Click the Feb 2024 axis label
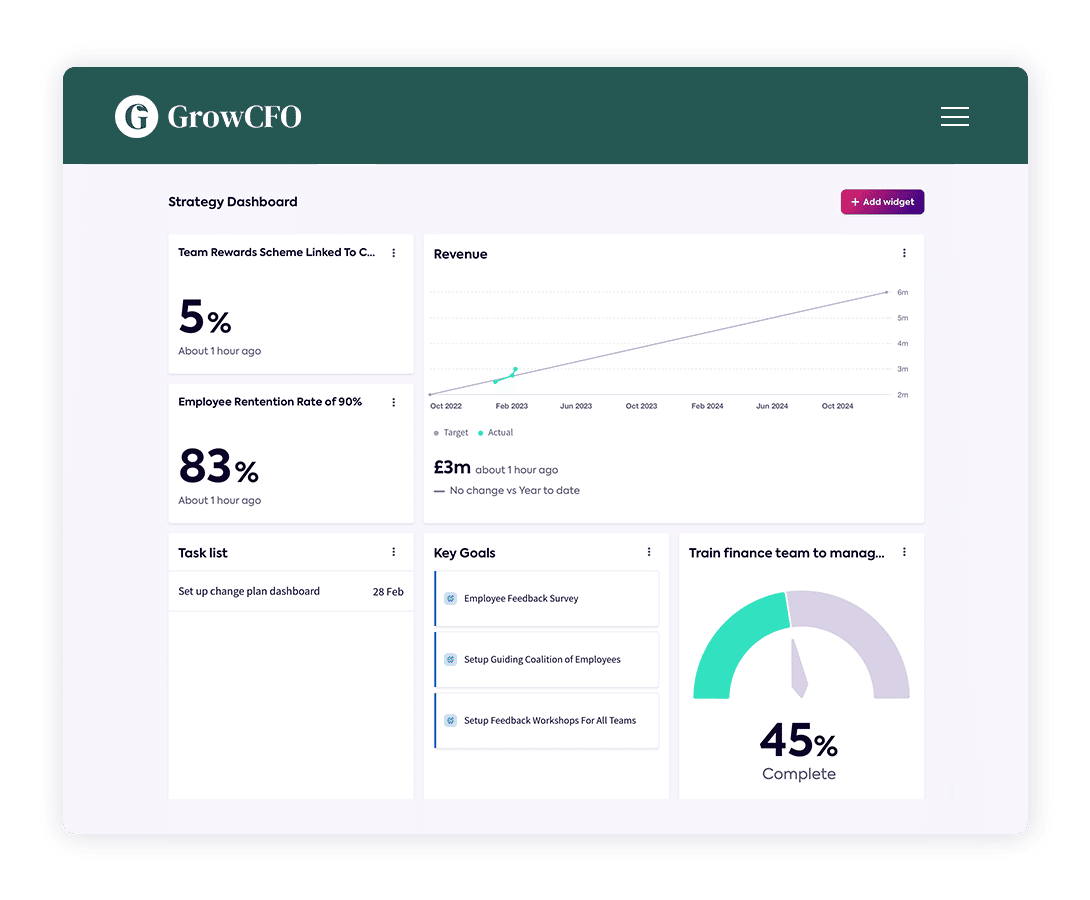Image resolution: width=1090 pixels, height=900 pixels. 707,406
